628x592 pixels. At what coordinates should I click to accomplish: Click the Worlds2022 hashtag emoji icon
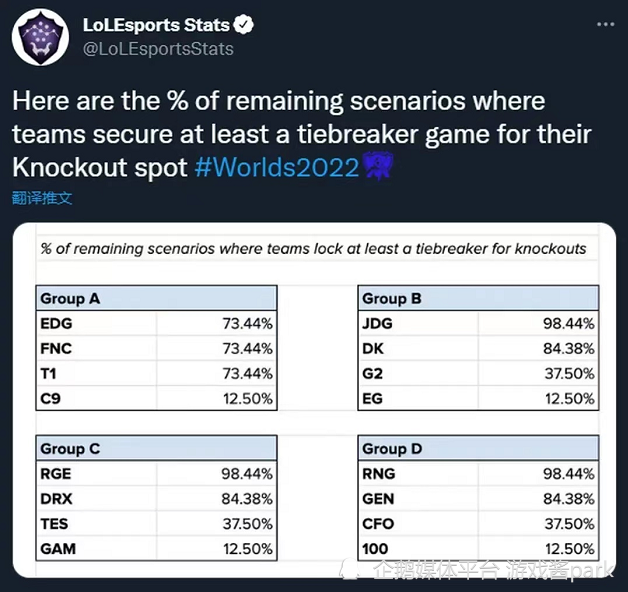click(377, 166)
